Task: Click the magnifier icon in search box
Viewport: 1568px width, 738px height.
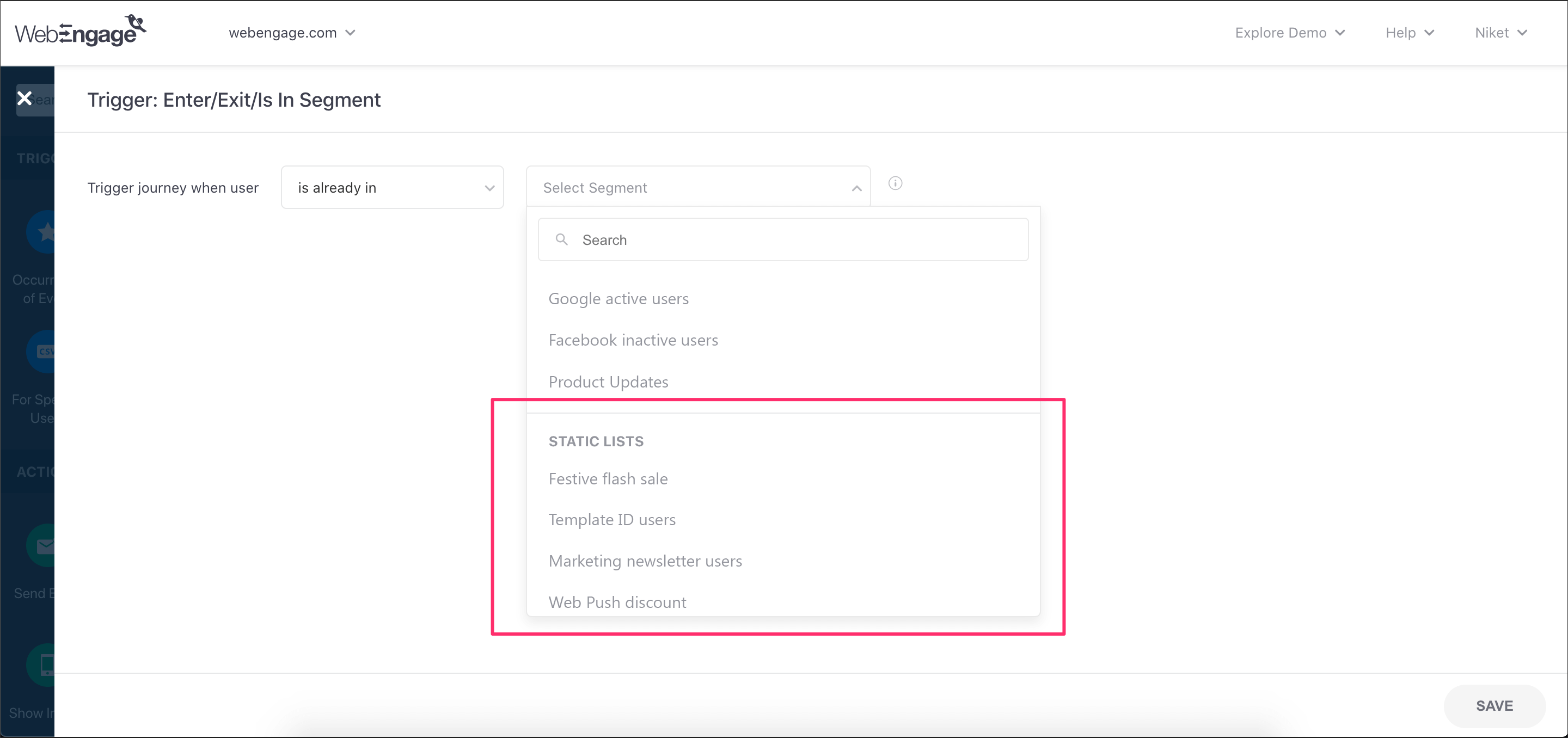Action: (x=561, y=239)
